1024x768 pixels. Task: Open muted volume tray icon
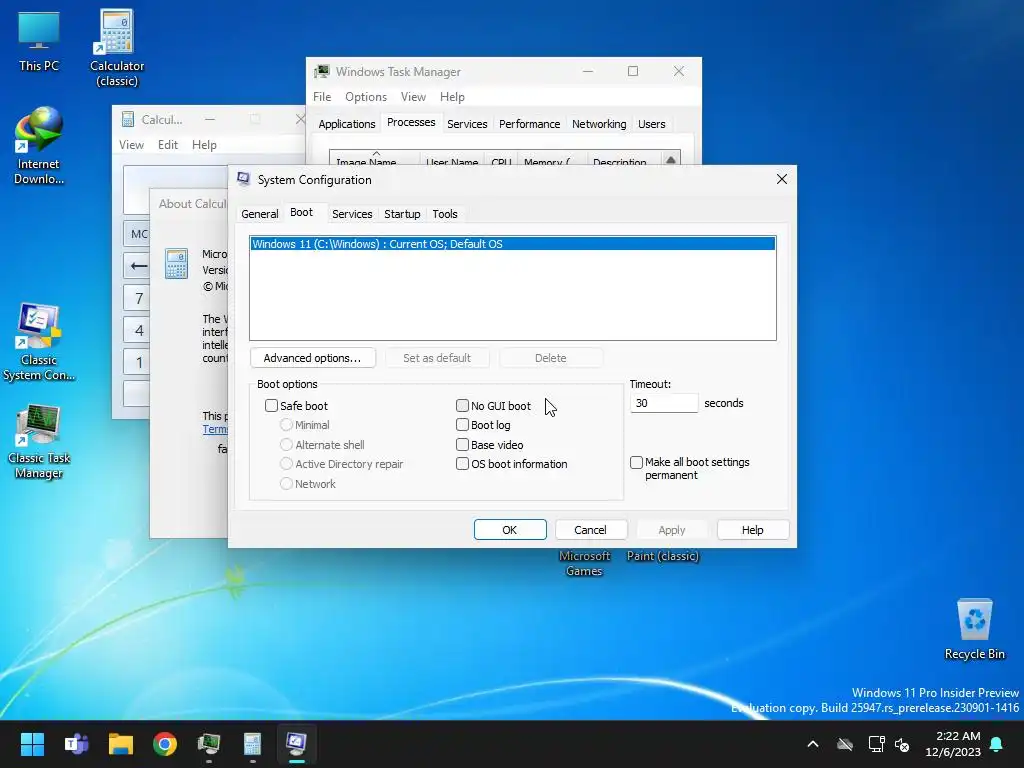902,744
